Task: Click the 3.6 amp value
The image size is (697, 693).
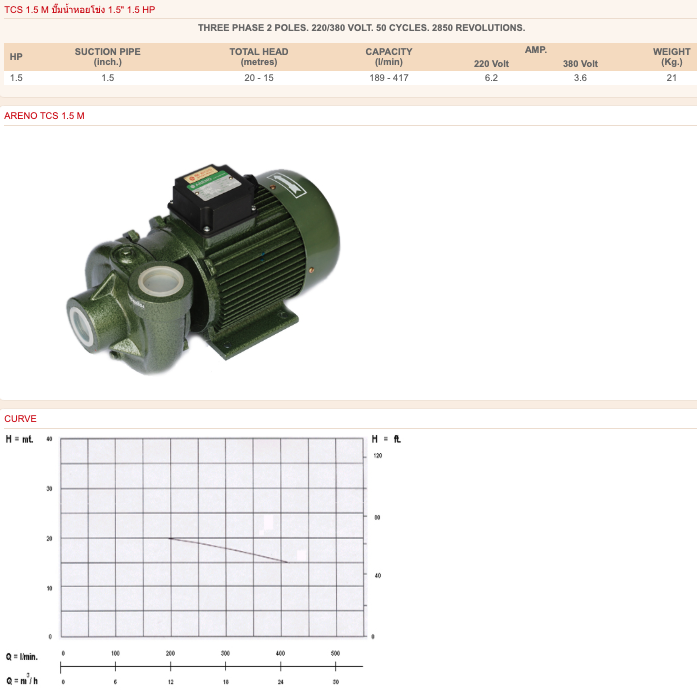Action: tap(580, 78)
